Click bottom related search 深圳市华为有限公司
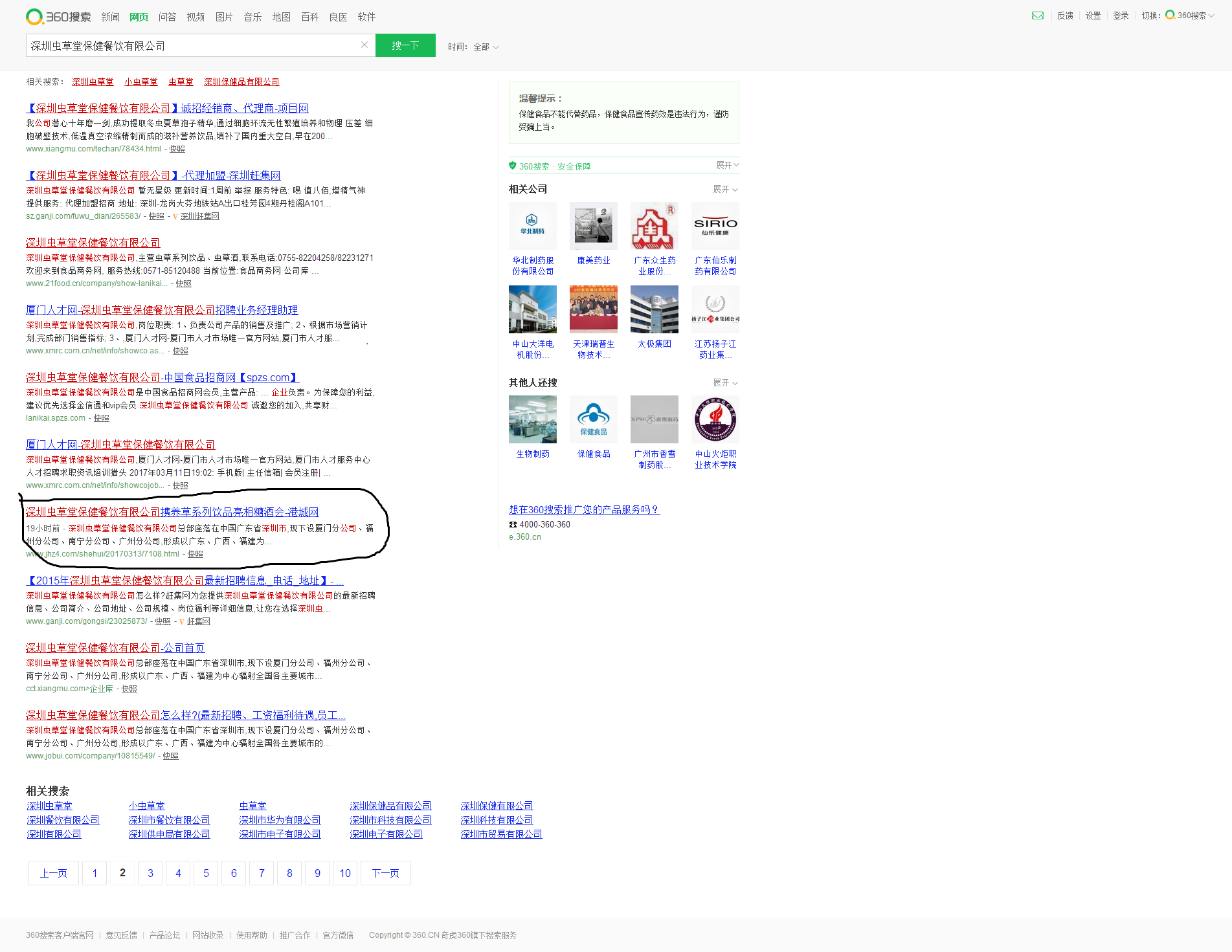1232x952 pixels. [x=280, y=821]
